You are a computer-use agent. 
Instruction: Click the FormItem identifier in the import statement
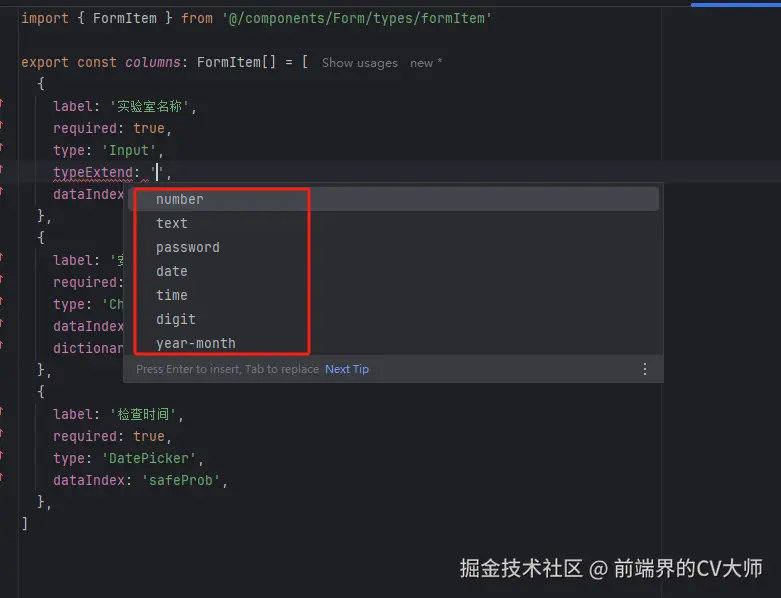[x=132, y=18]
